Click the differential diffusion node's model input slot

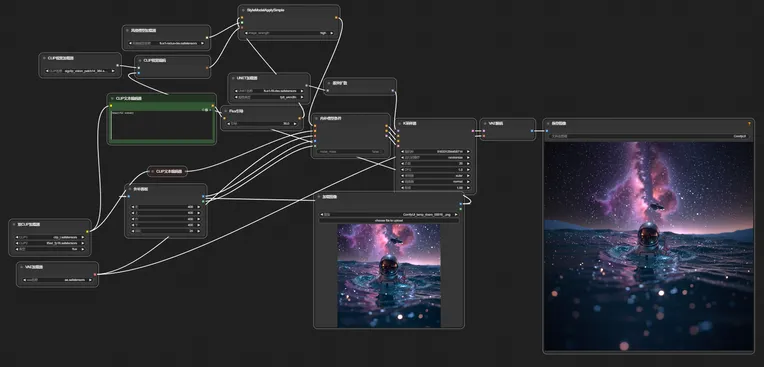tap(328, 90)
